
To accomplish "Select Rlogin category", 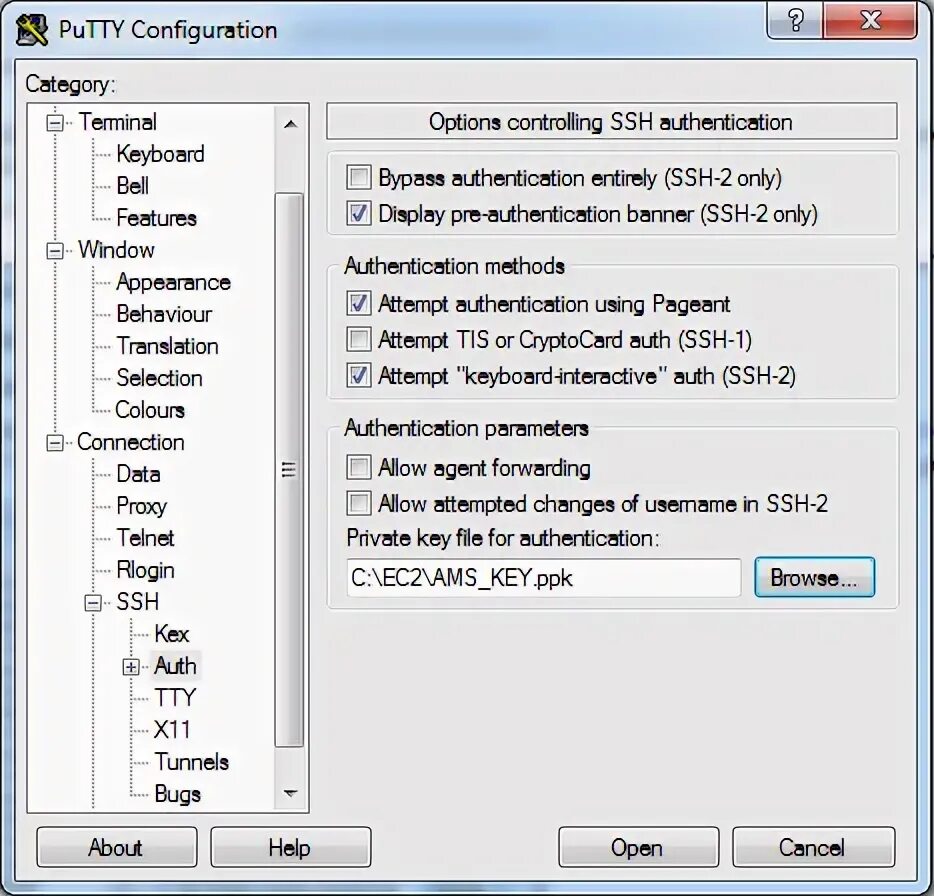I will coord(145,571).
